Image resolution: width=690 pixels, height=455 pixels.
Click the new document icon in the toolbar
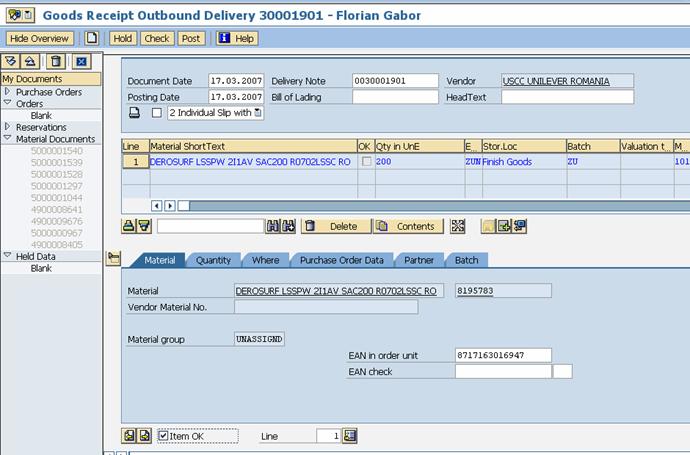[x=92, y=38]
